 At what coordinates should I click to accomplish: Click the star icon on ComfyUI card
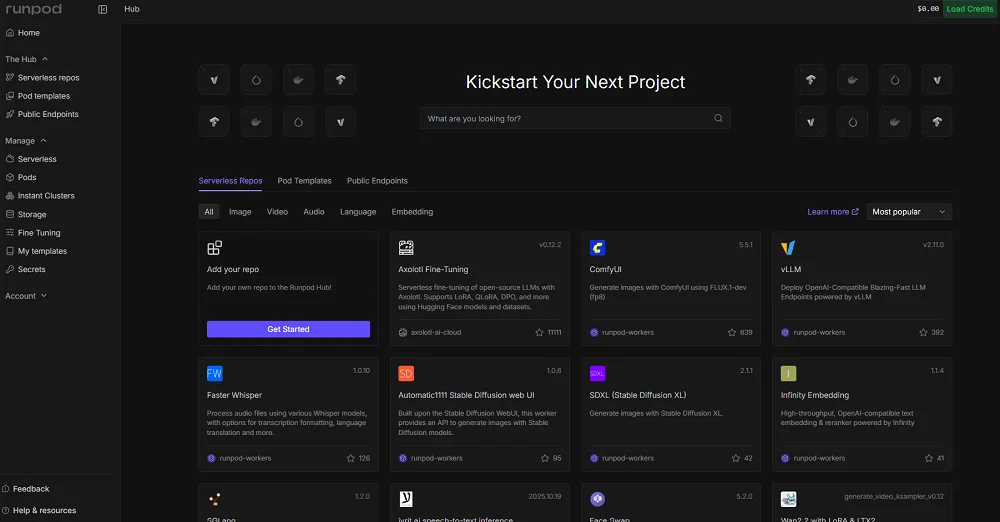[x=732, y=332]
